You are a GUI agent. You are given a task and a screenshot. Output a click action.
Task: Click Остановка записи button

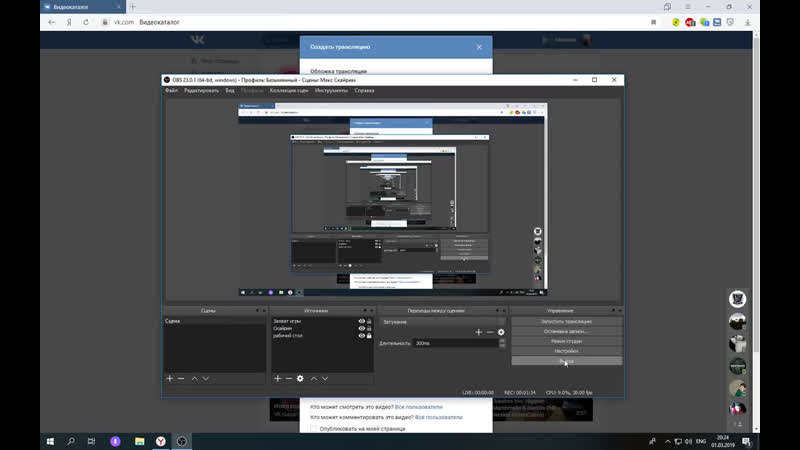pos(566,331)
